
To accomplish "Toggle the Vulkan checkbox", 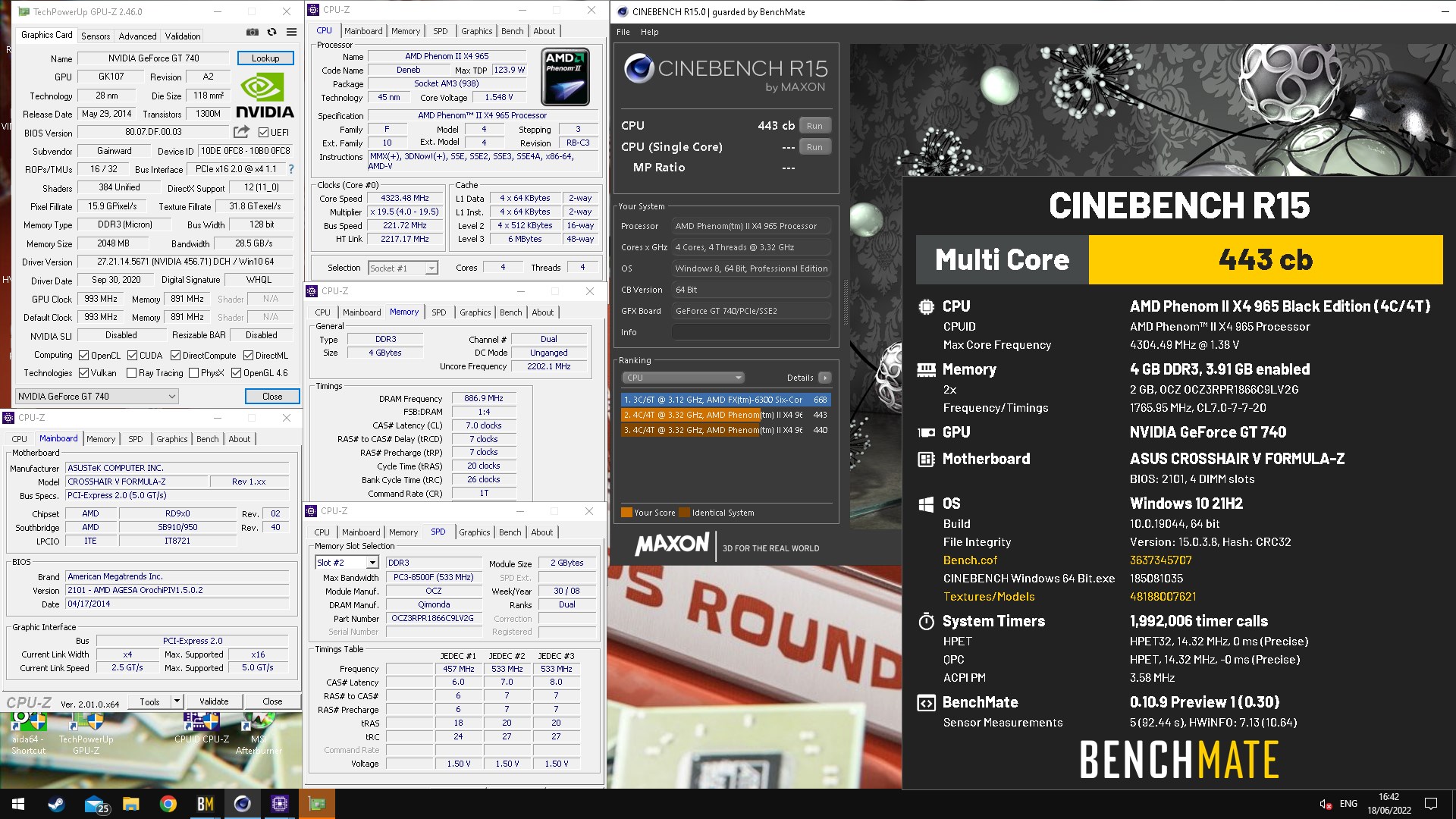I will (x=83, y=373).
